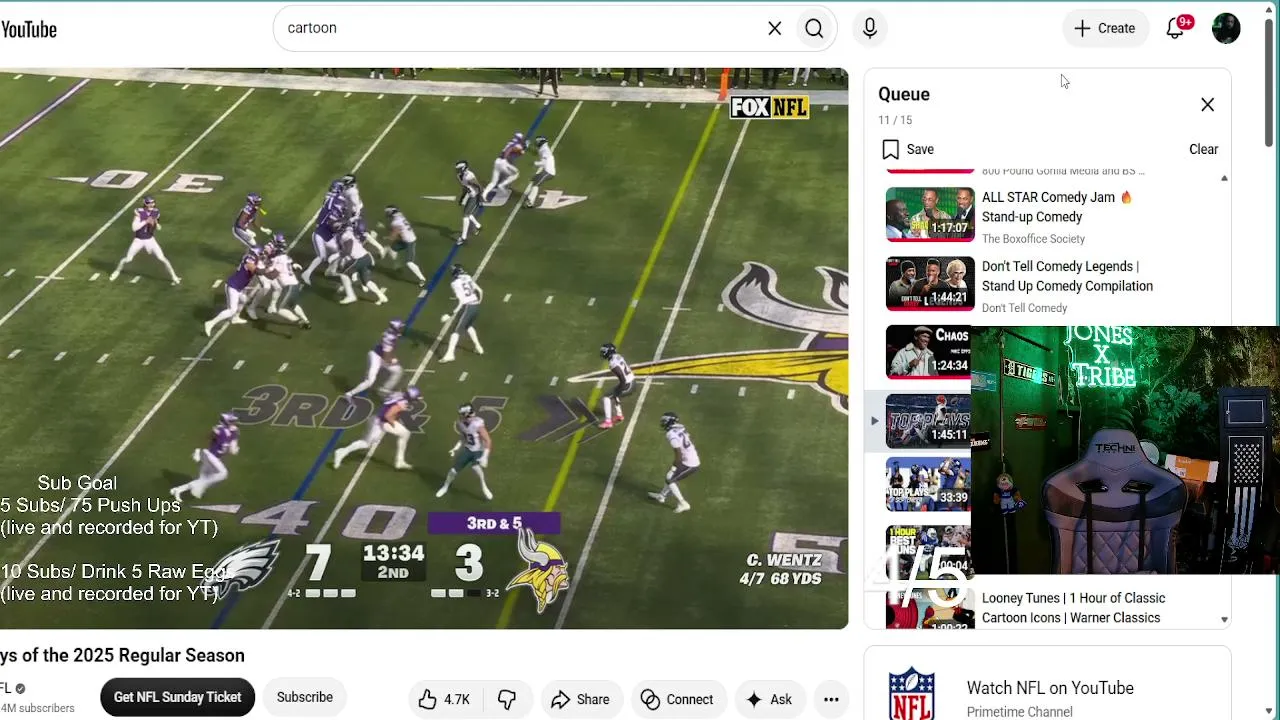Open the Create menu
Image resolution: width=1280 pixels, height=720 pixels.
tap(1105, 28)
